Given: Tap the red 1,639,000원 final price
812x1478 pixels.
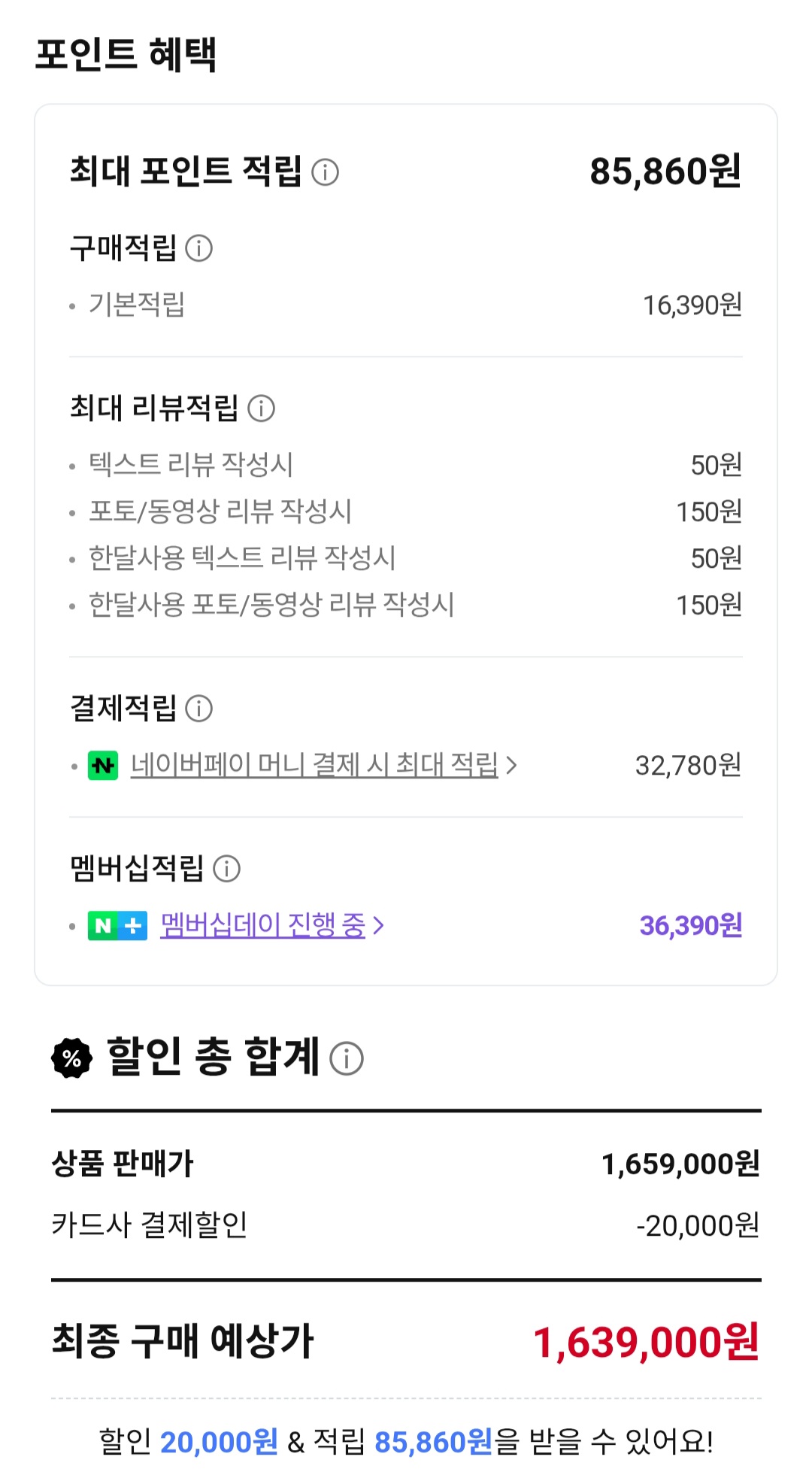Looking at the screenshot, I should [646, 1342].
